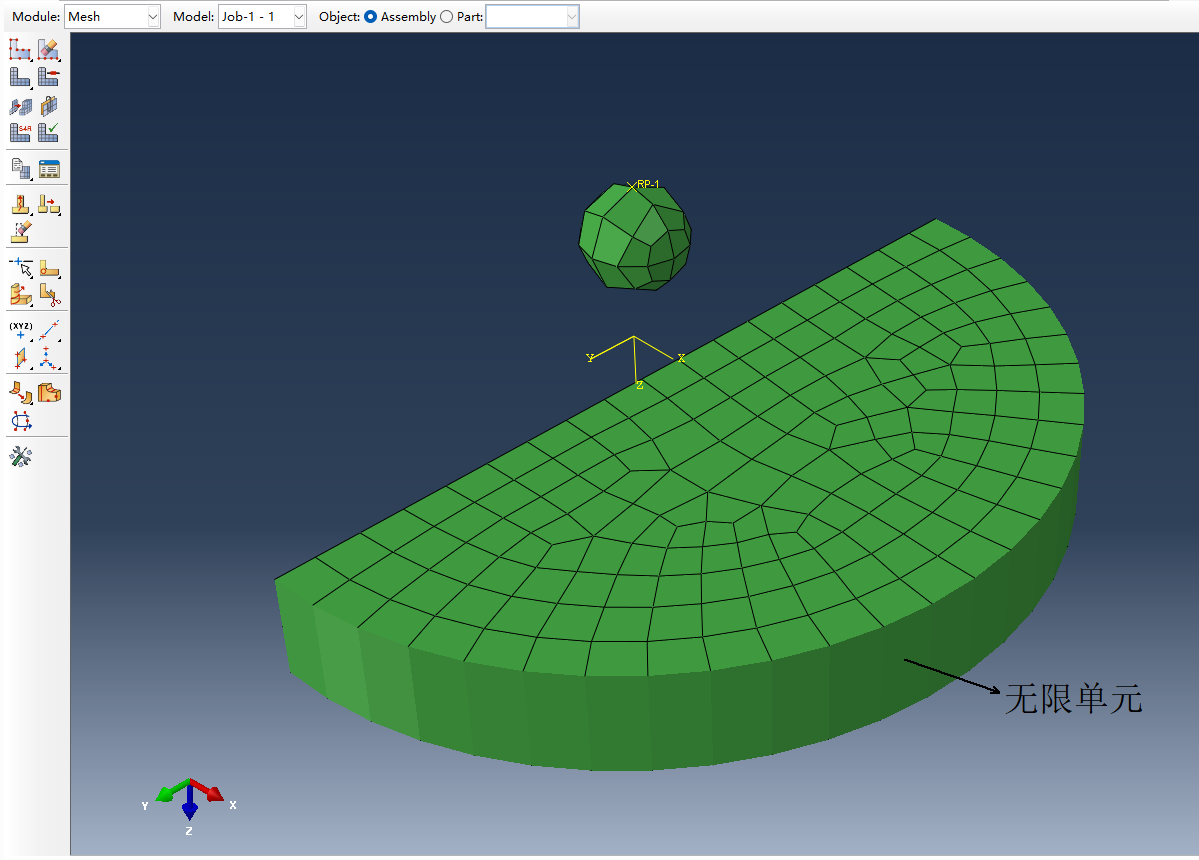This screenshot has height=860, width=1199.
Task: Click the Delete Seeds eraser tool
Action: click(x=49, y=49)
